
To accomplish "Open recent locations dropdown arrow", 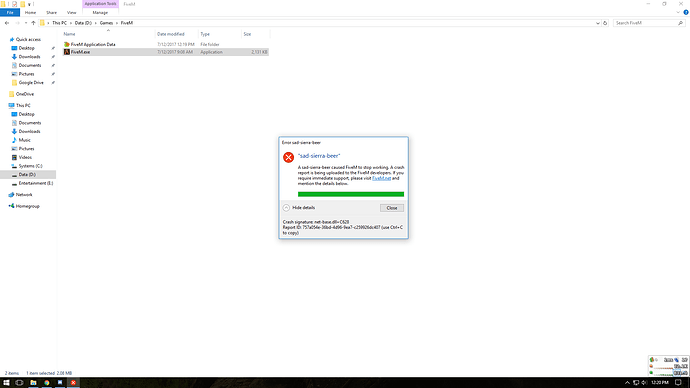I will pos(26,23).
